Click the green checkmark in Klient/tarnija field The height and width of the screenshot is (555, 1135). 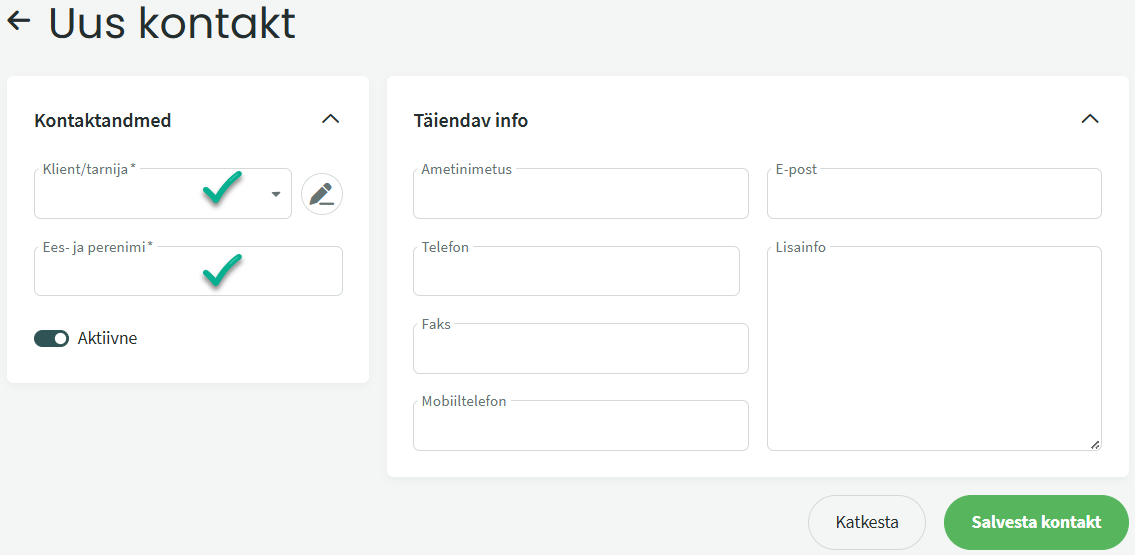(222, 188)
